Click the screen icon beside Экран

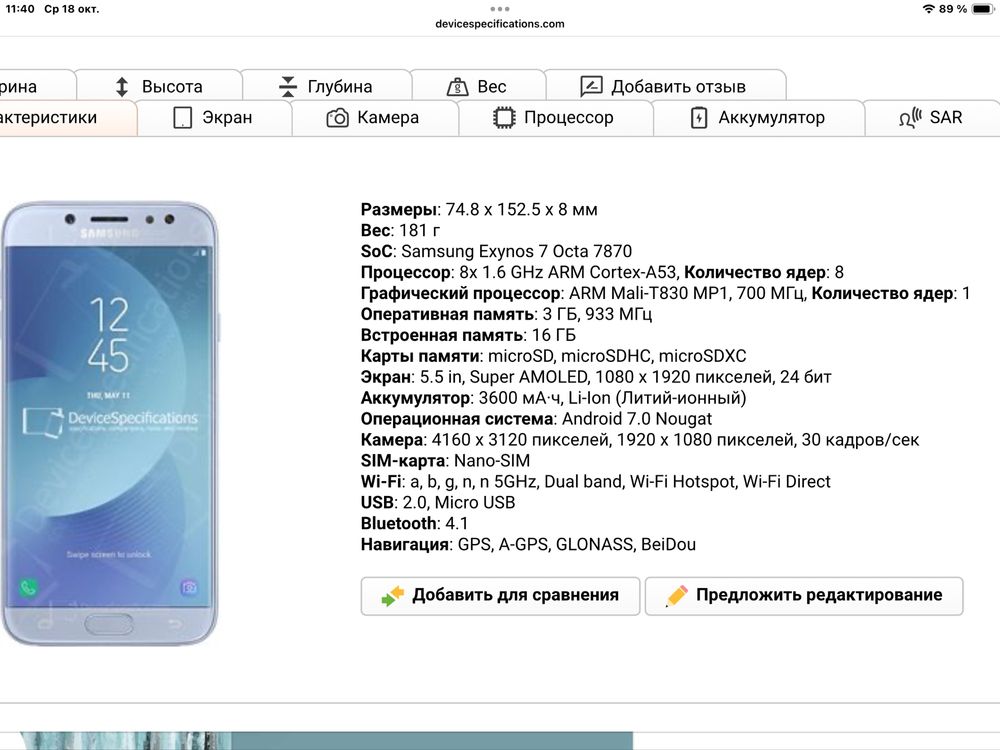tap(182, 118)
